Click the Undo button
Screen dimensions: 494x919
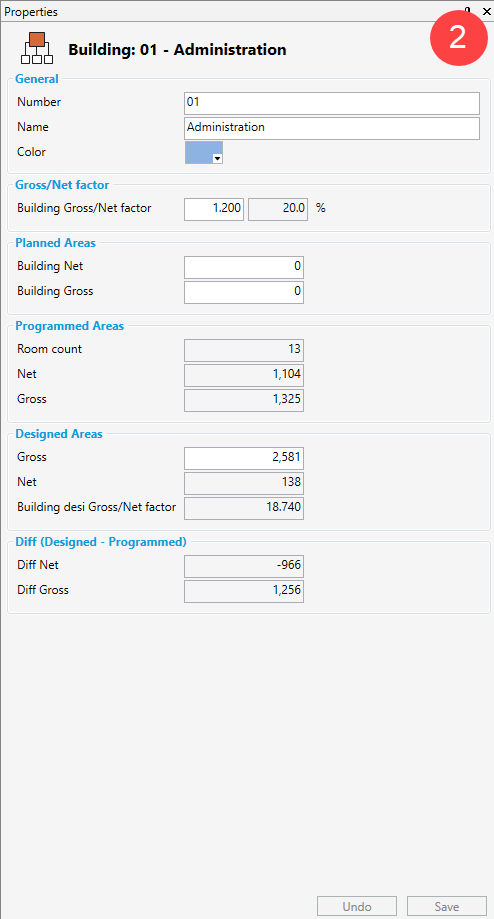[357, 906]
